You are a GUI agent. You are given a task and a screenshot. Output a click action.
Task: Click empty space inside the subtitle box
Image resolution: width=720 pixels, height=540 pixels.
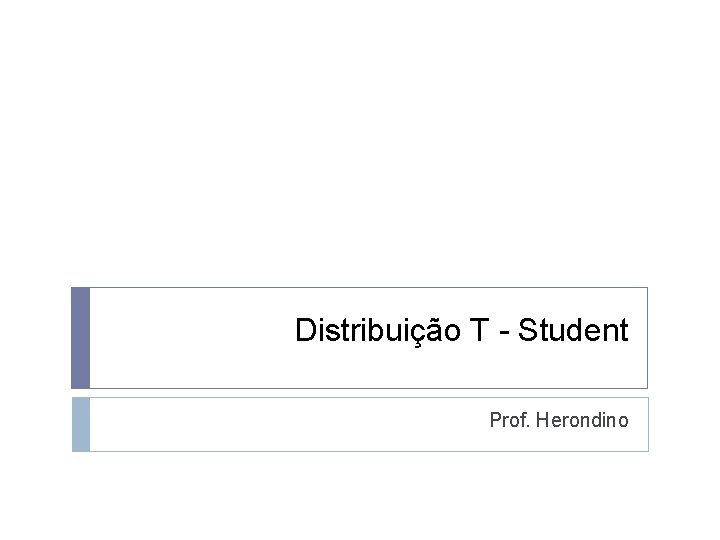tap(250, 424)
